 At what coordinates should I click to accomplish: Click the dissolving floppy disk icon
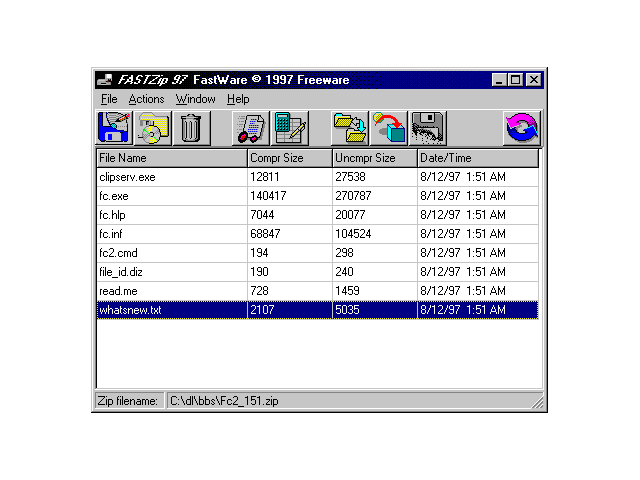427,128
